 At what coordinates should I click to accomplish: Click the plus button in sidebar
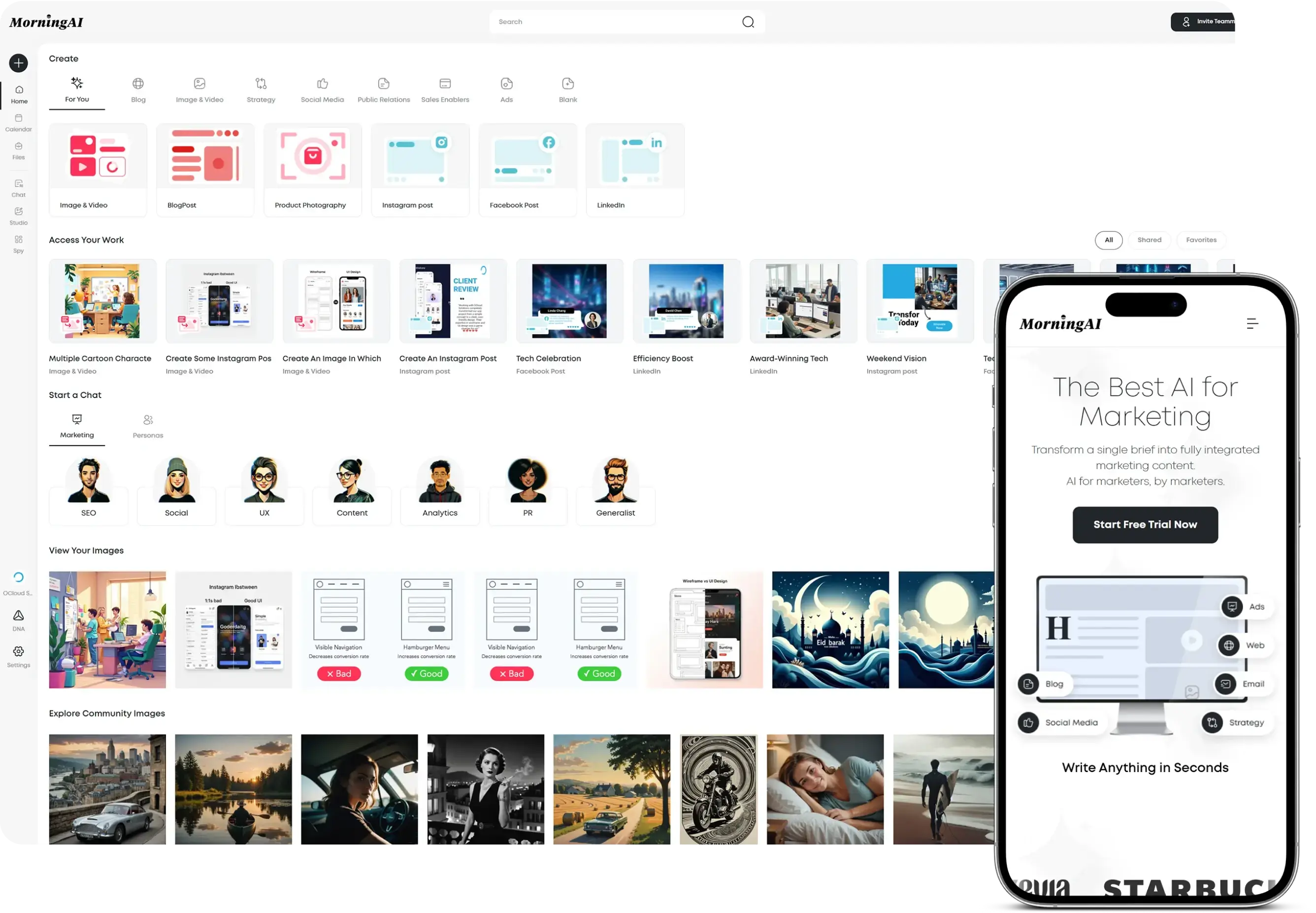coord(18,63)
